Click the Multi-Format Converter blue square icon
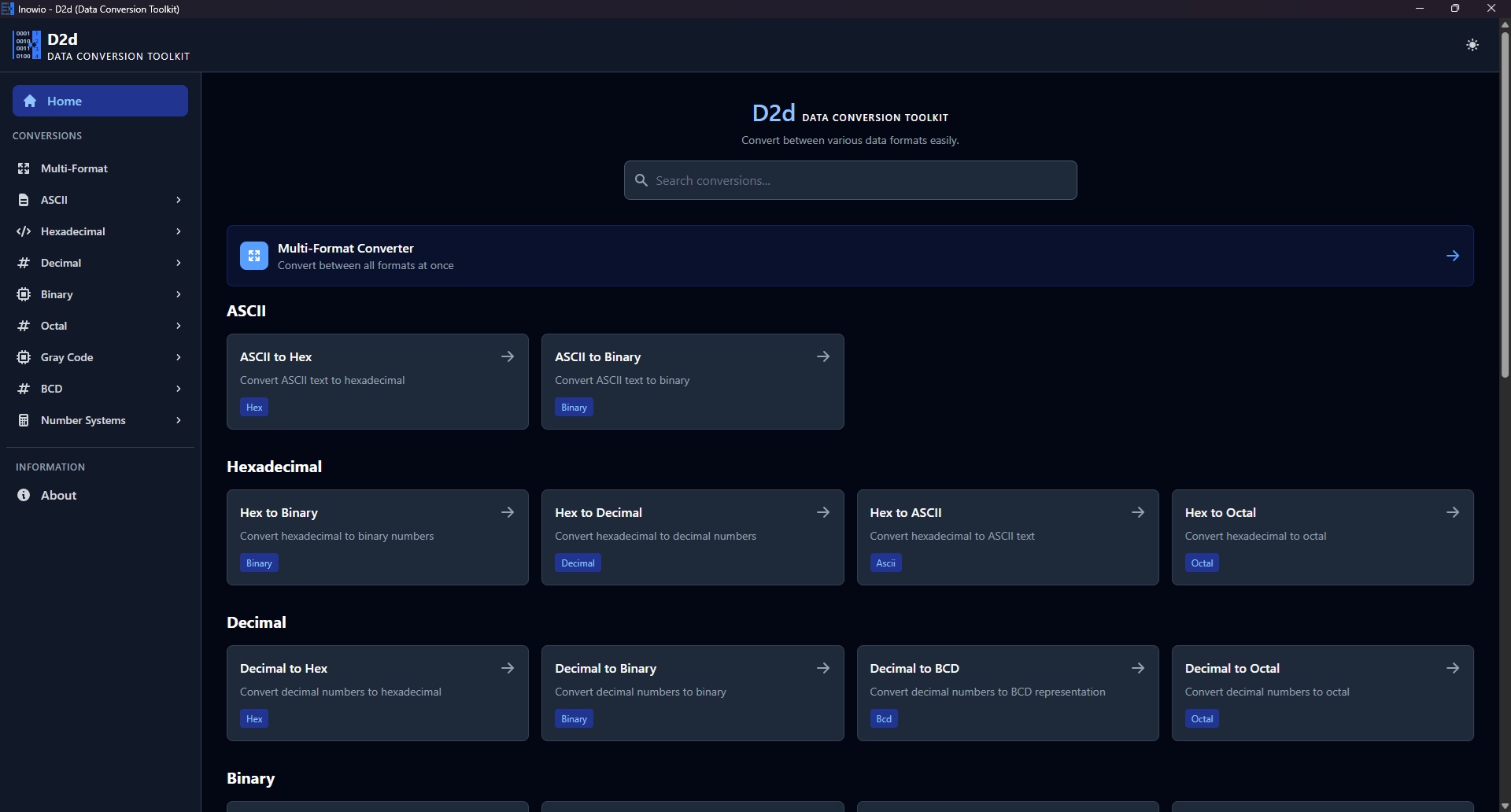 254,256
